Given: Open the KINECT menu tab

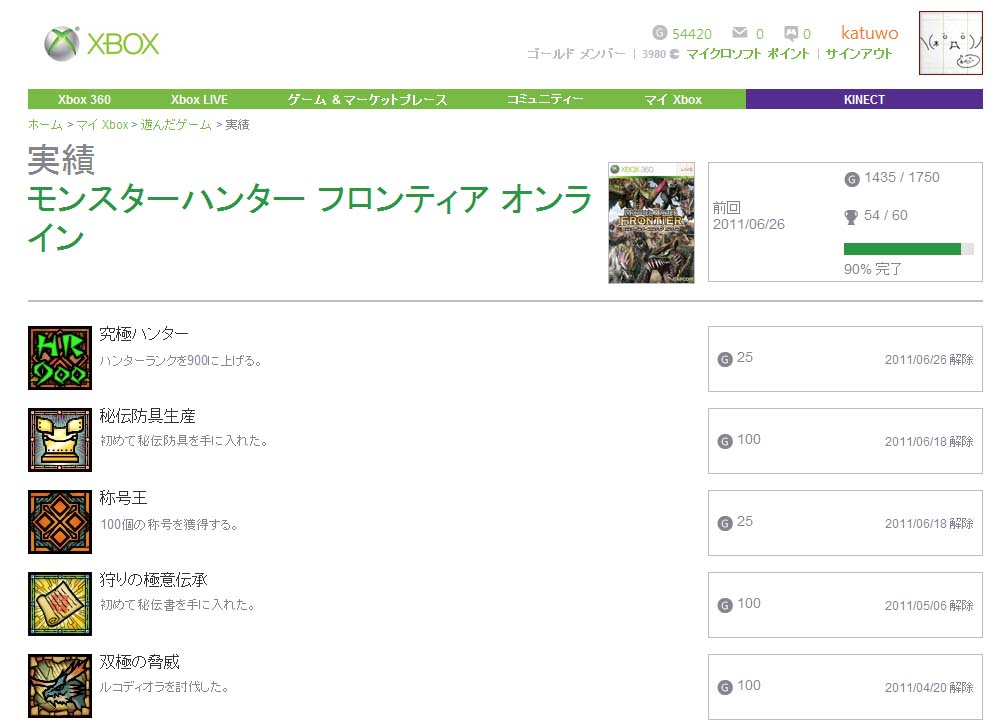Looking at the screenshot, I should pyautogui.click(x=864, y=100).
